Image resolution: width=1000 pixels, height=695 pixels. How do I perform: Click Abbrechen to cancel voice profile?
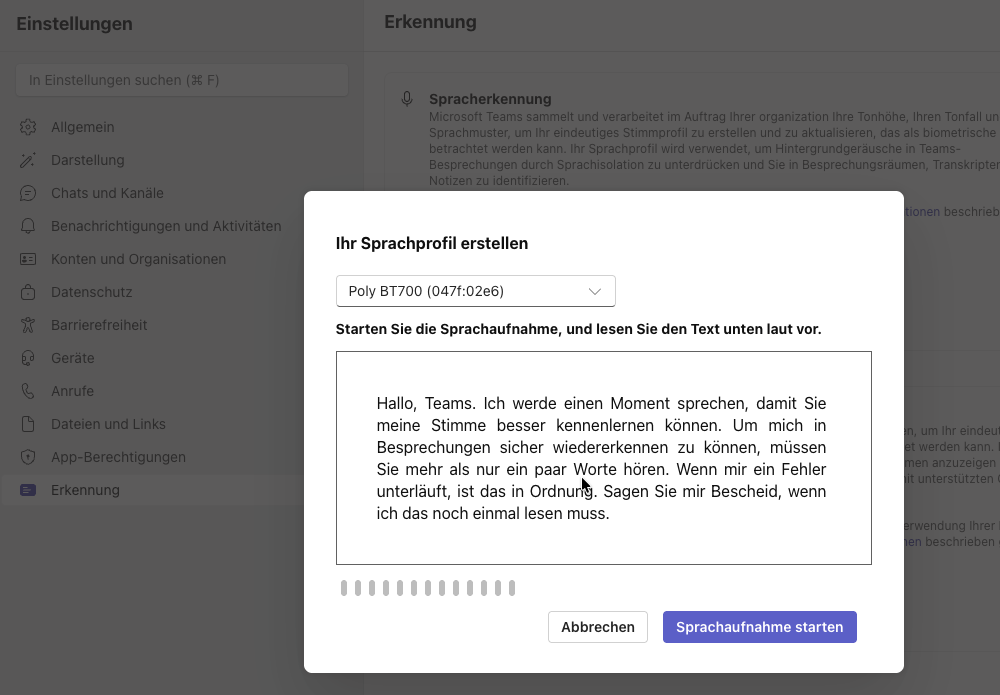(598, 627)
